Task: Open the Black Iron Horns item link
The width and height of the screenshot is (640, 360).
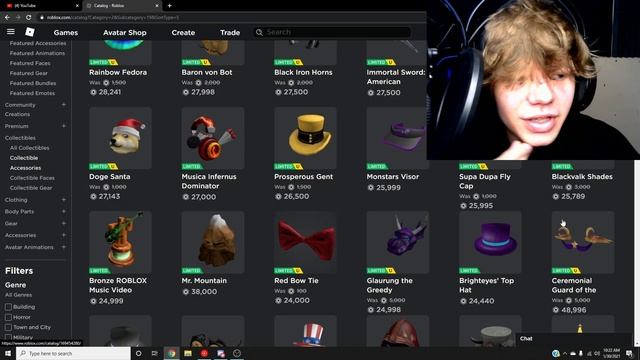Action: coord(303,72)
